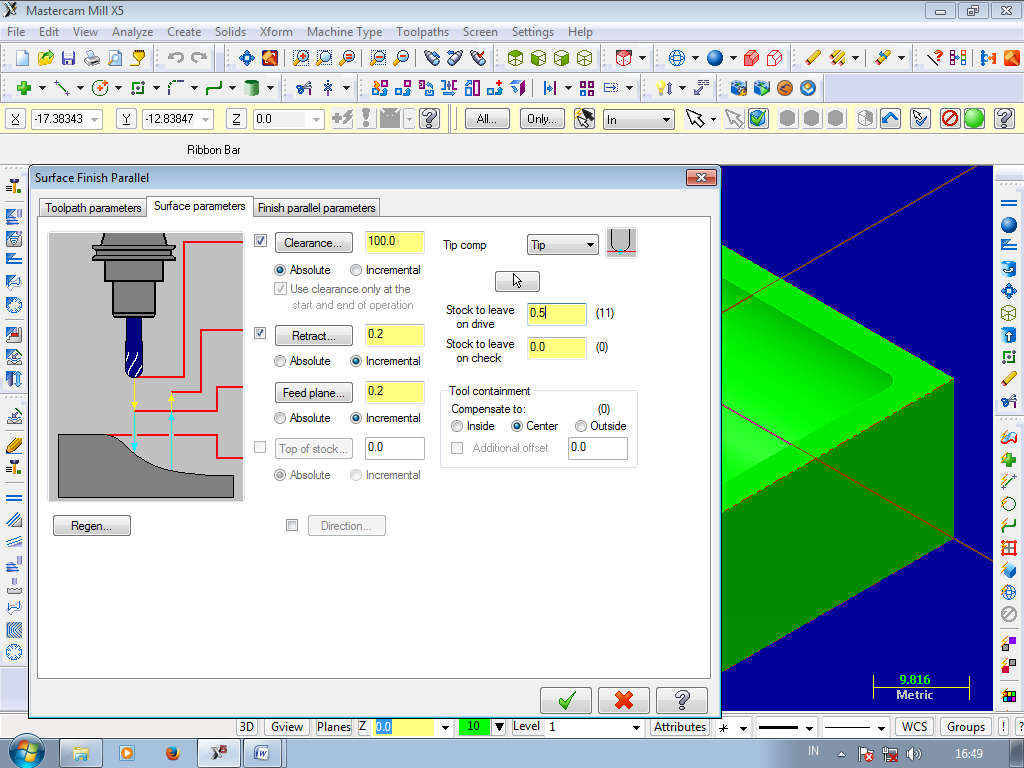Open the Level dropdown in status bar

(636, 727)
